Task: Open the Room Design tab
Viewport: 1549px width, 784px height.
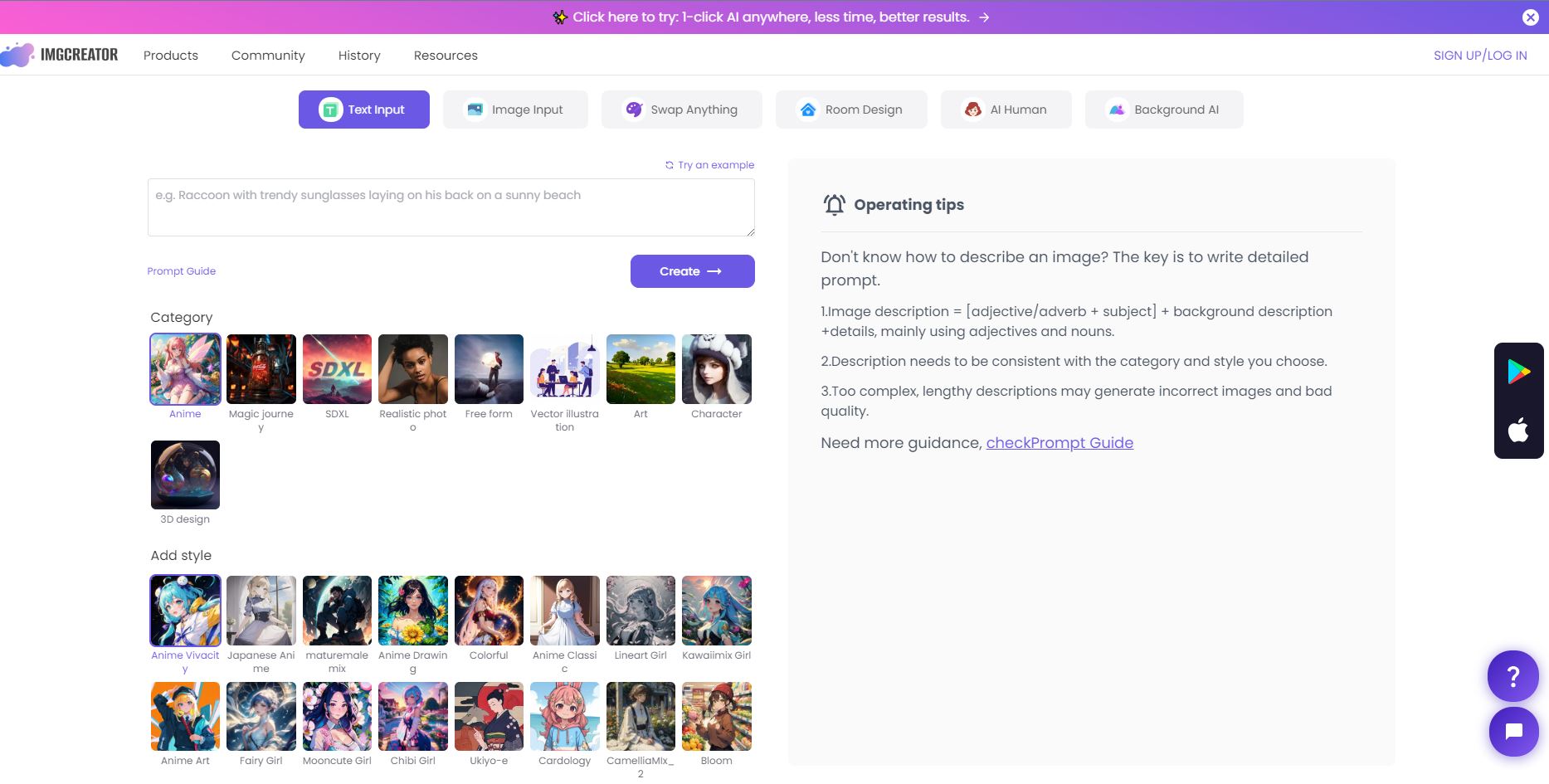Action: (x=850, y=110)
